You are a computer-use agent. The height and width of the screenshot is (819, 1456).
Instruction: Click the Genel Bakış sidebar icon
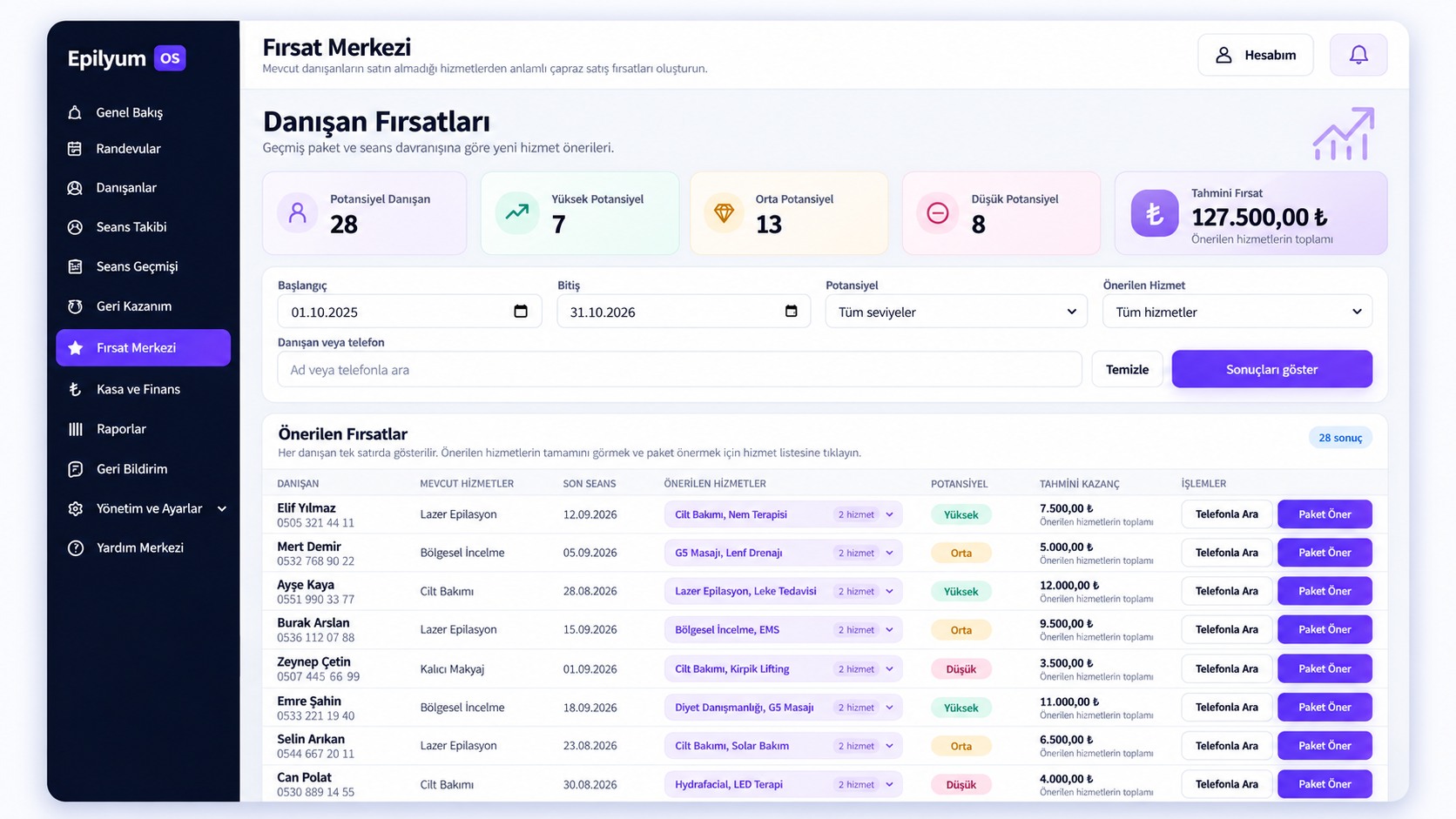pos(75,112)
